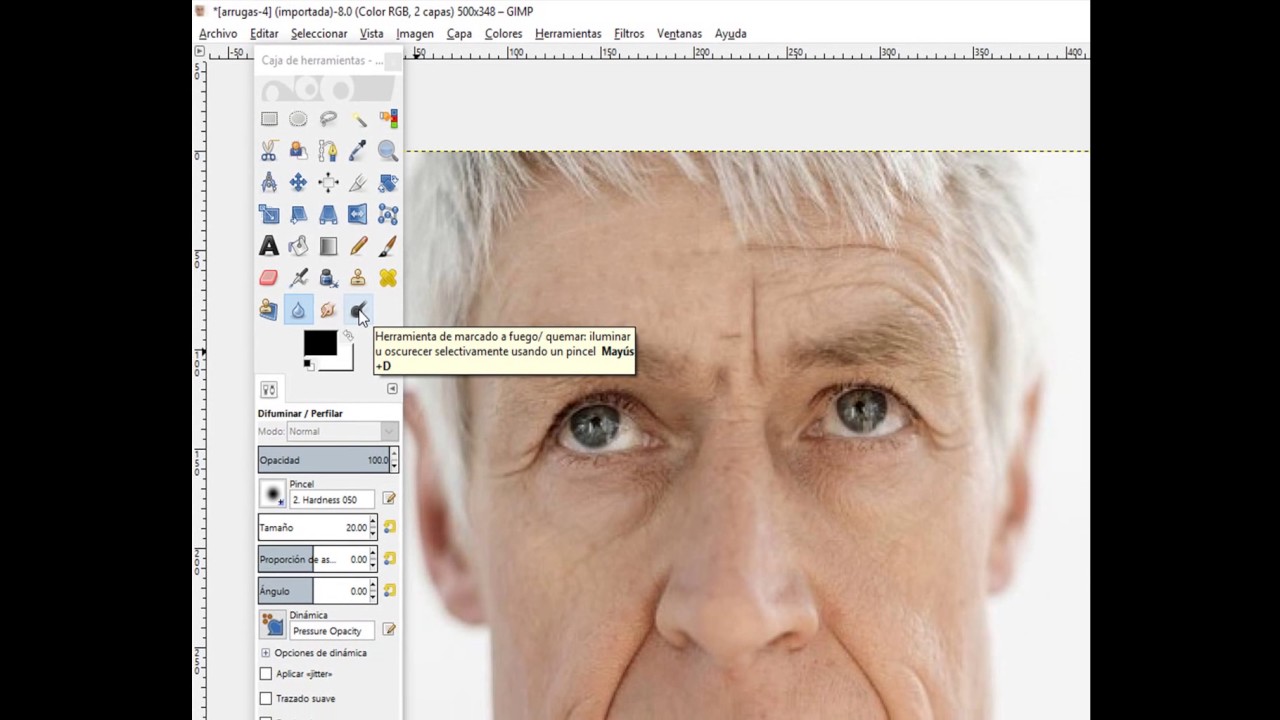Image resolution: width=1280 pixels, height=720 pixels.
Task: Select the Ellipse Select tool
Action: (x=298, y=119)
